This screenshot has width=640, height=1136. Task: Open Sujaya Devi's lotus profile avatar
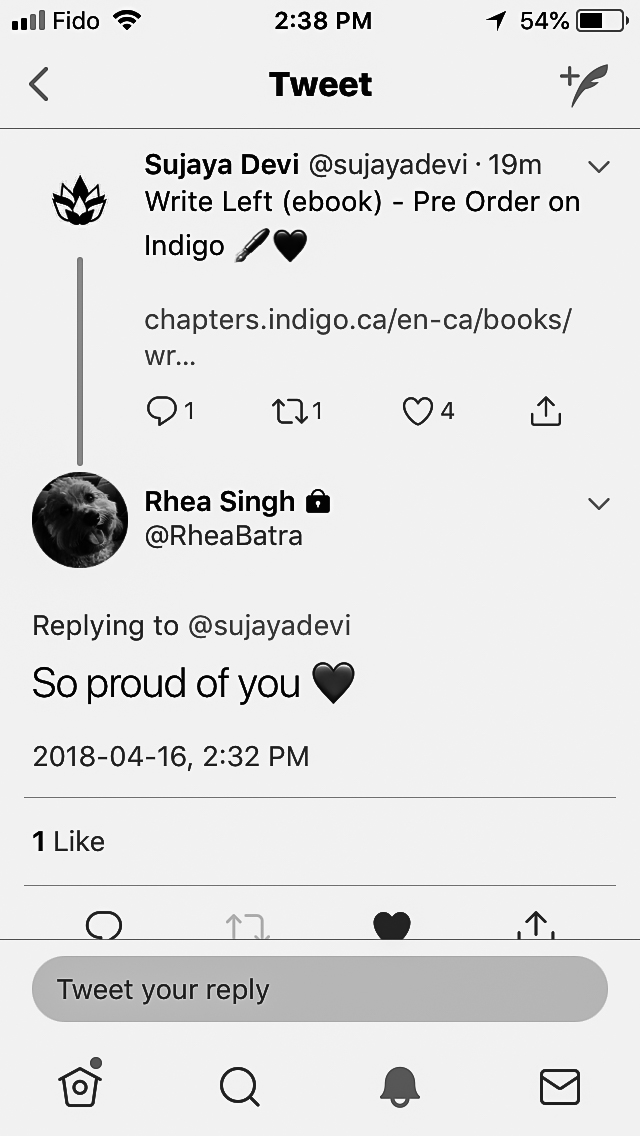tap(78, 203)
